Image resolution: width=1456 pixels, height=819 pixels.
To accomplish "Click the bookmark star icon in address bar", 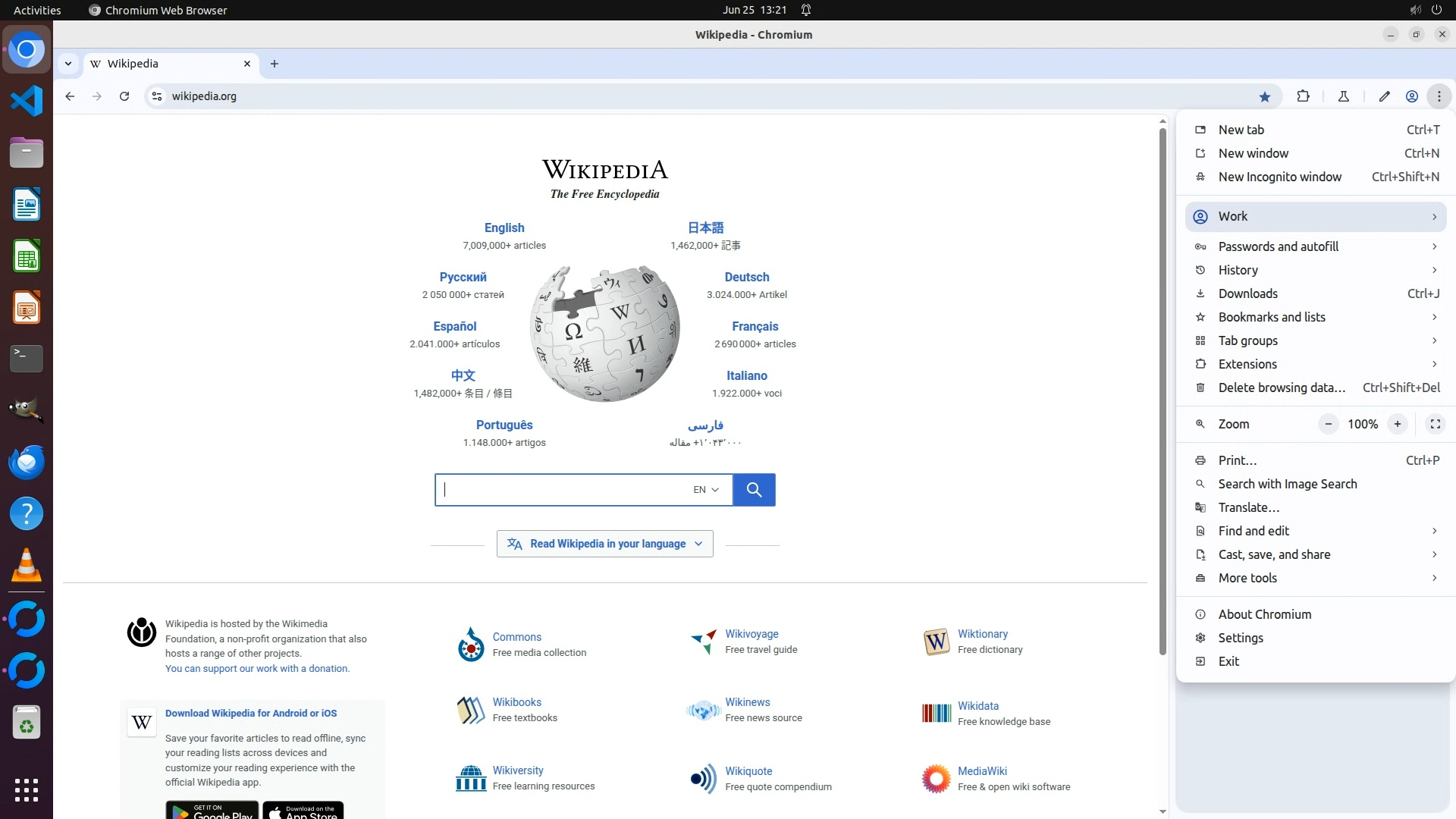I will tap(1264, 96).
